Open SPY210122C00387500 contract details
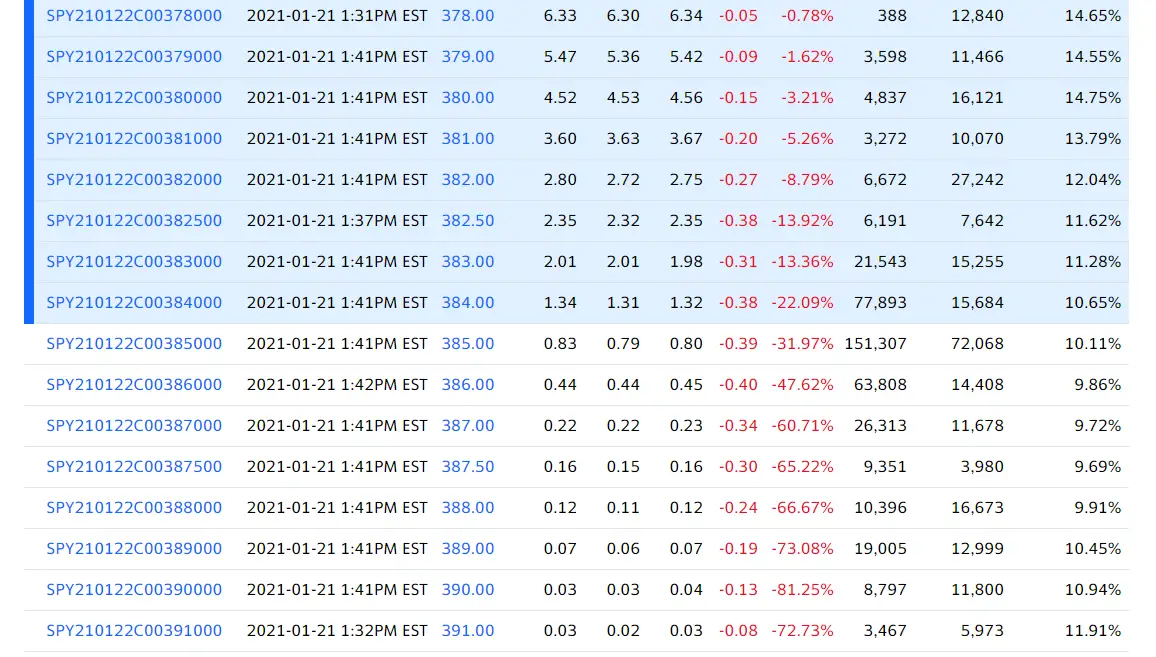1156x657 pixels. (x=134, y=467)
